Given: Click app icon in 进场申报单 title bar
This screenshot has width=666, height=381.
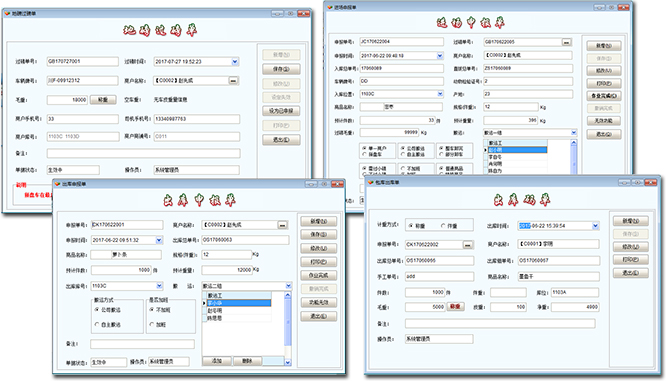Looking at the screenshot, I should click(330, 7).
